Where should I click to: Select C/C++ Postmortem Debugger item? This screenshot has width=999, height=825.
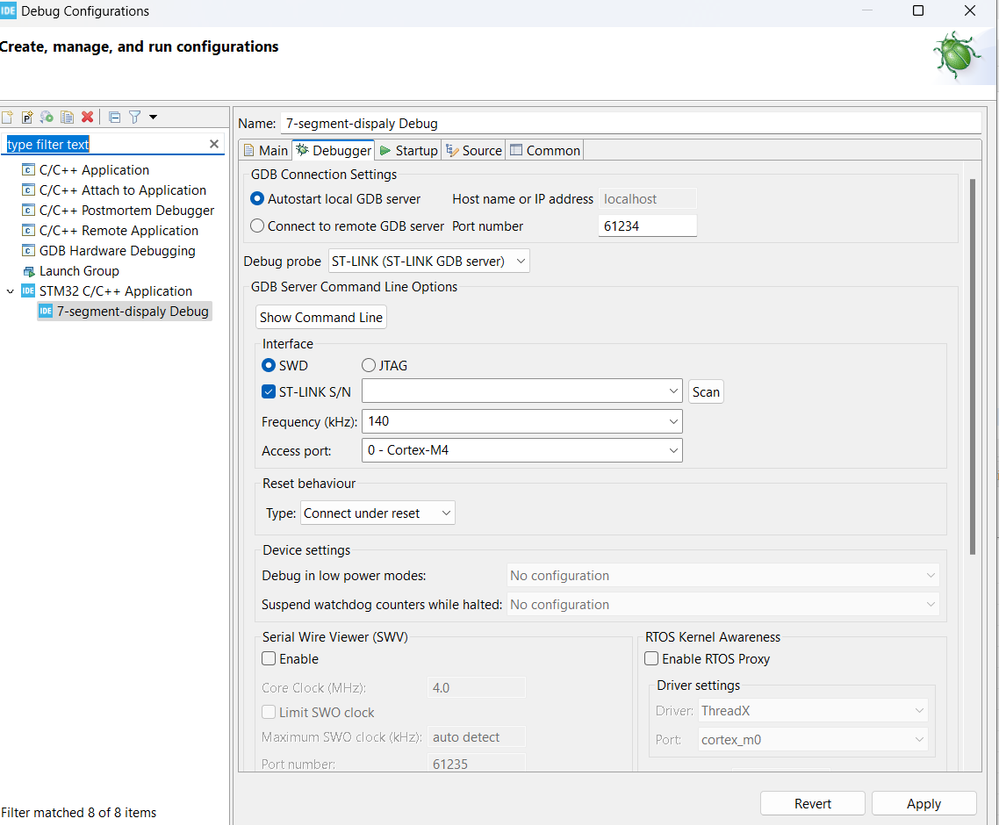tap(118, 210)
